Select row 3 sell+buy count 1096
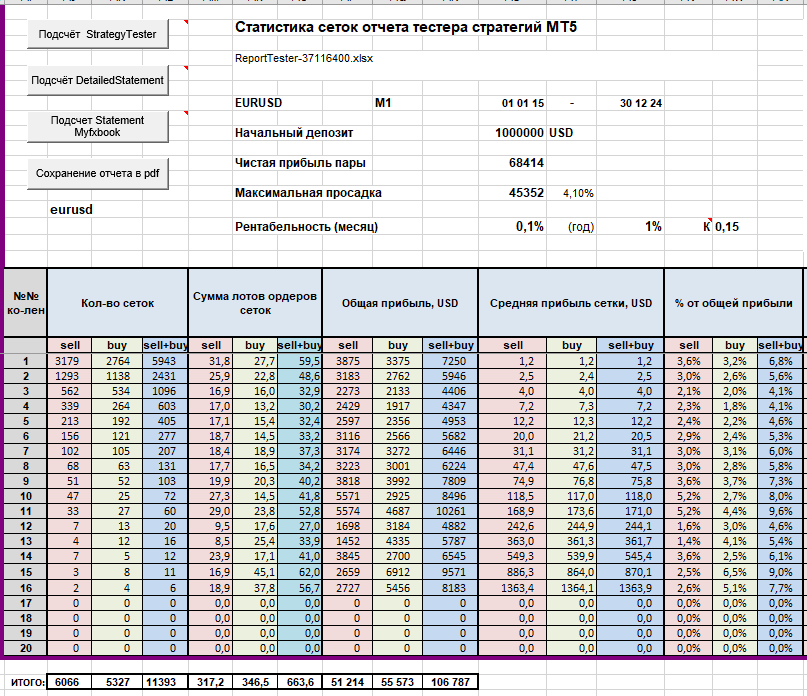This screenshot has height=696, width=807. 165,391
